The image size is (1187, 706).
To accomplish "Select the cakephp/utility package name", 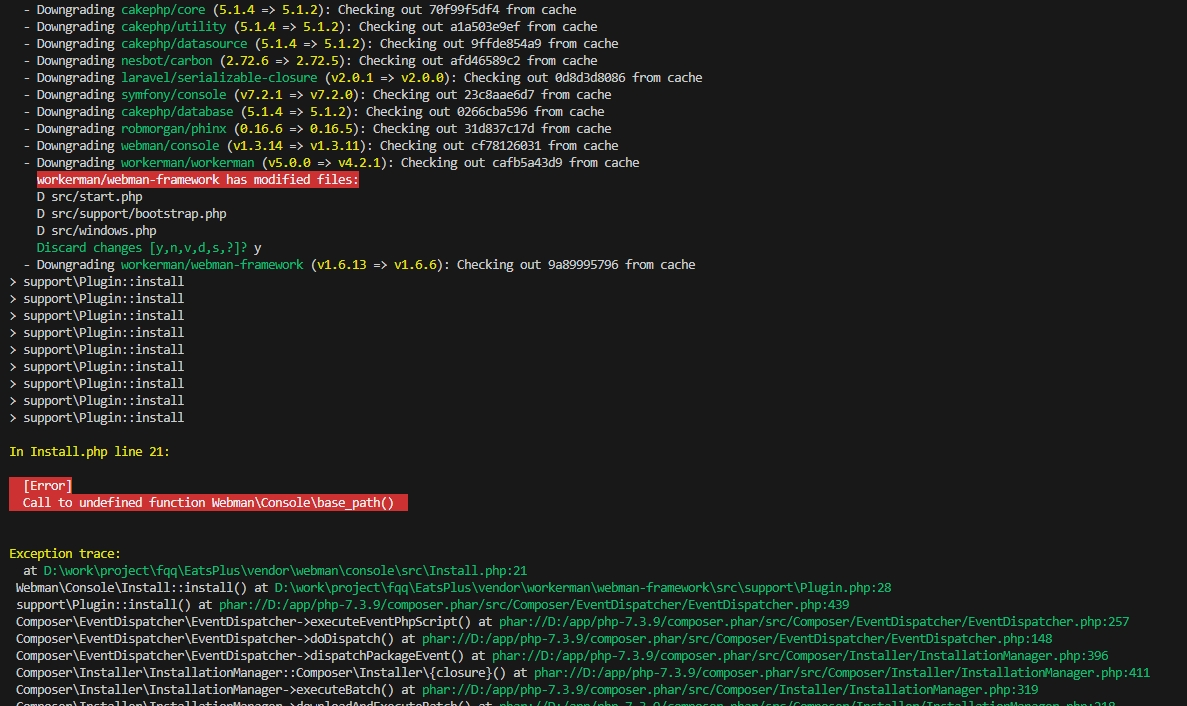I will click(x=173, y=26).
